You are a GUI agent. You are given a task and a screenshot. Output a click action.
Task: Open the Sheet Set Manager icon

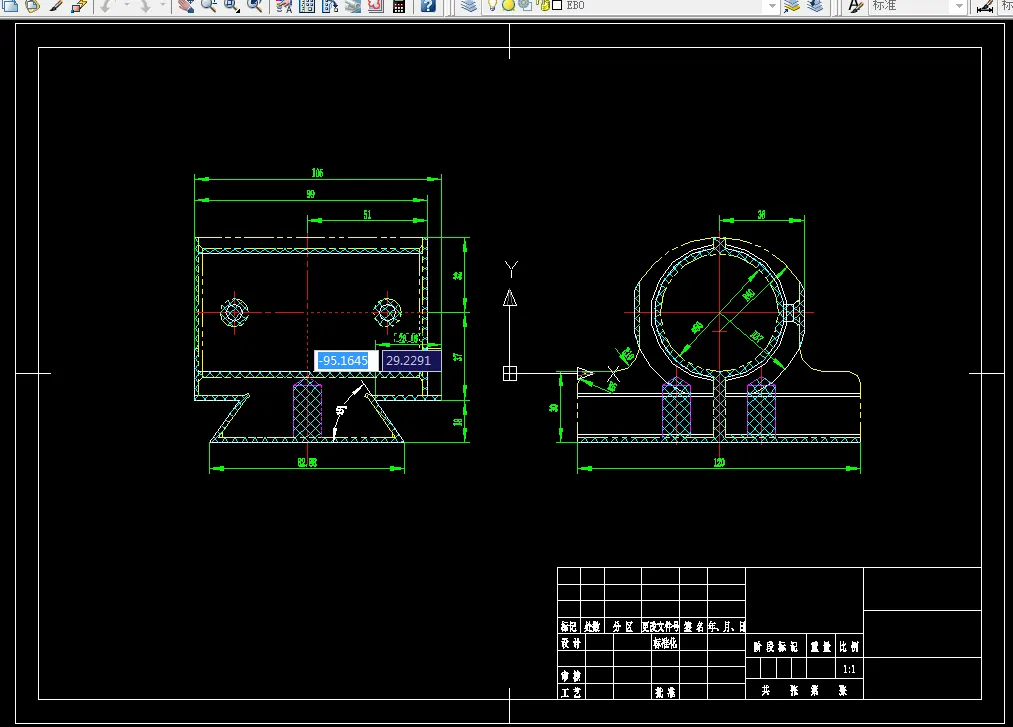click(353, 6)
